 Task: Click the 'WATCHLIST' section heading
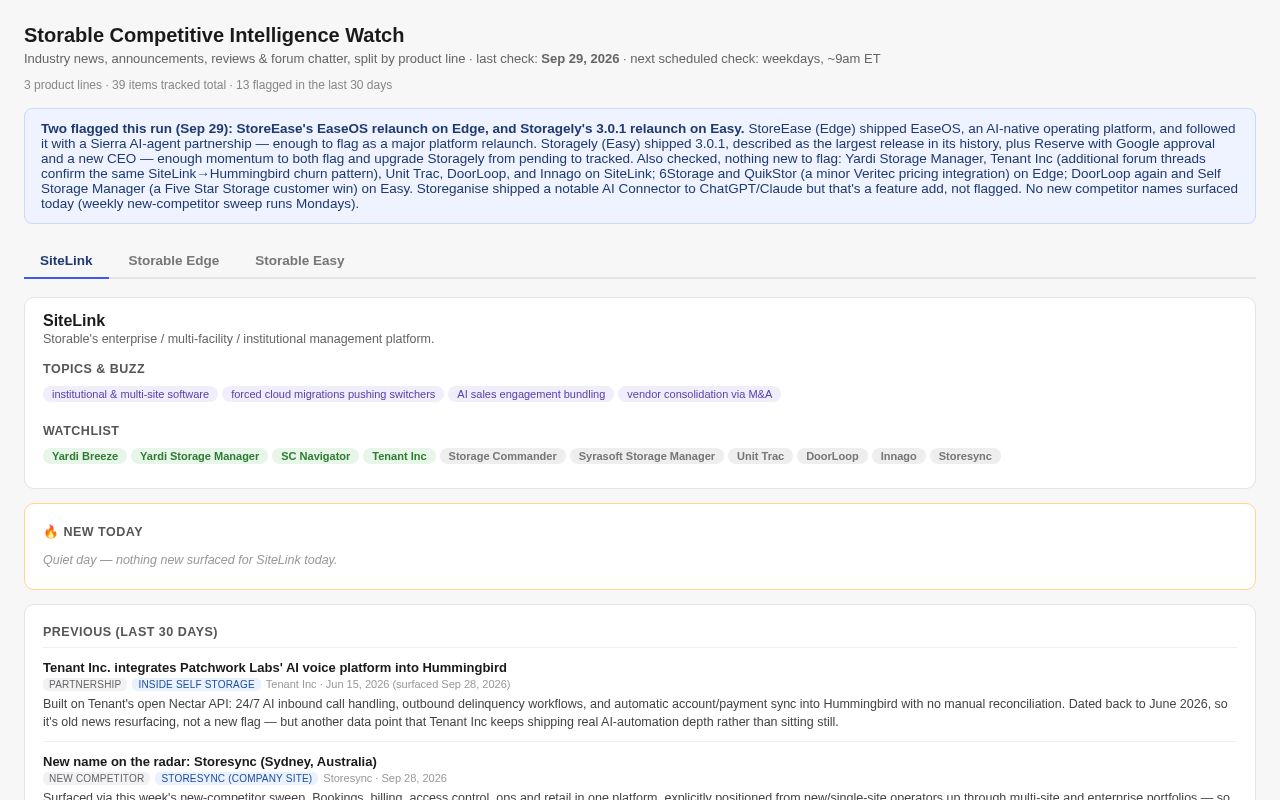[x=81, y=431]
